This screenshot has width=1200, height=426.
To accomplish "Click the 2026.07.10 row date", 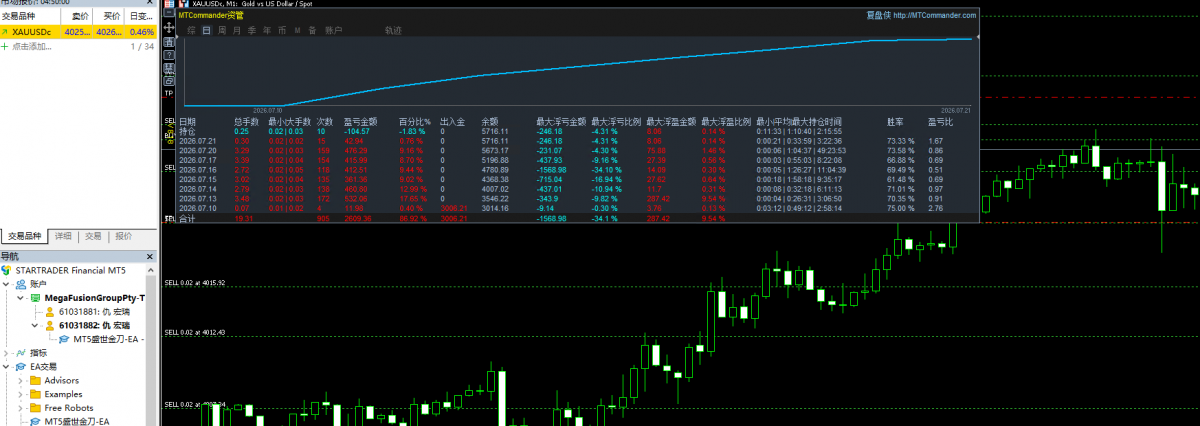I will point(196,208).
